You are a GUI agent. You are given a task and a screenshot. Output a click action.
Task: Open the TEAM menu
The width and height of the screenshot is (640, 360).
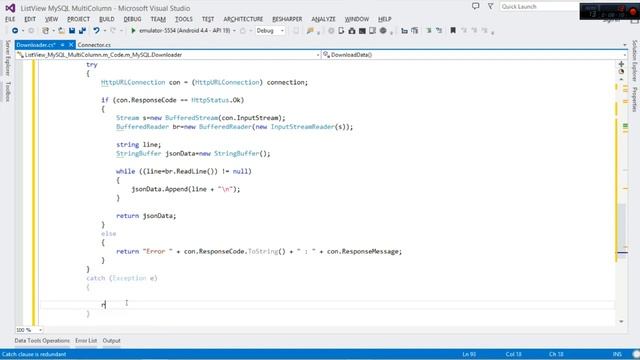click(158, 19)
